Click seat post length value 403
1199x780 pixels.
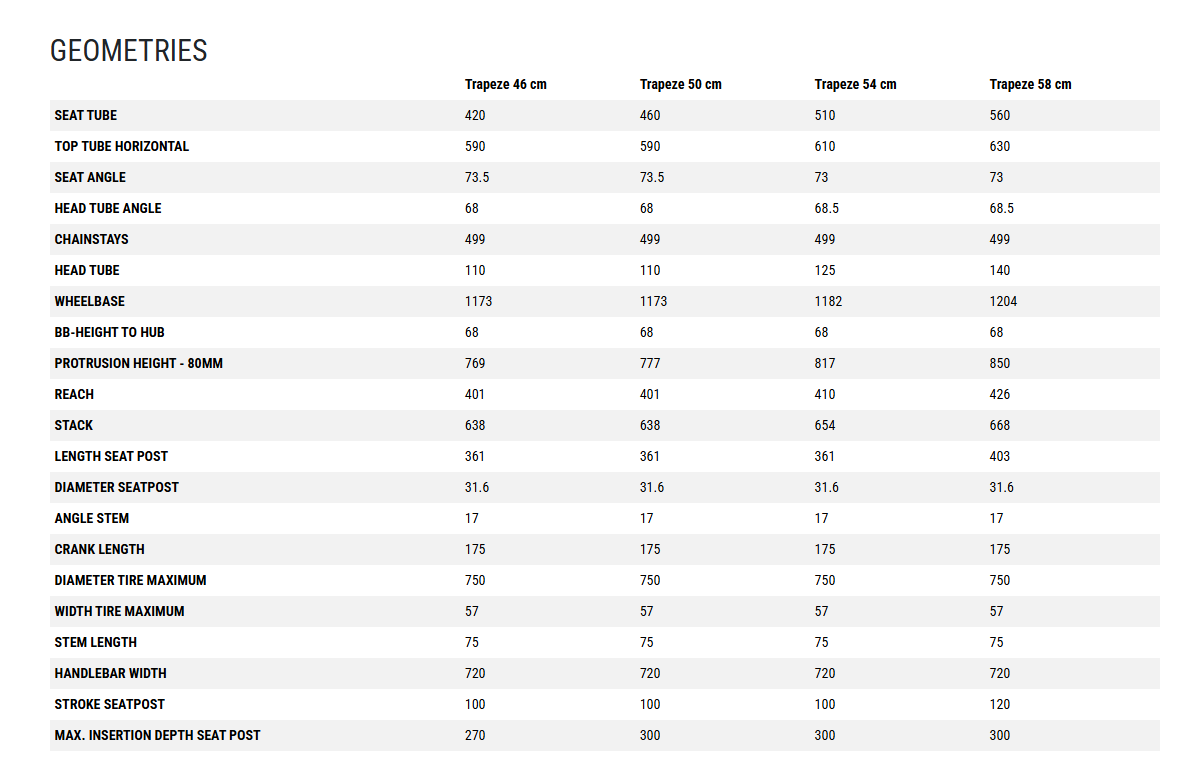click(1000, 456)
